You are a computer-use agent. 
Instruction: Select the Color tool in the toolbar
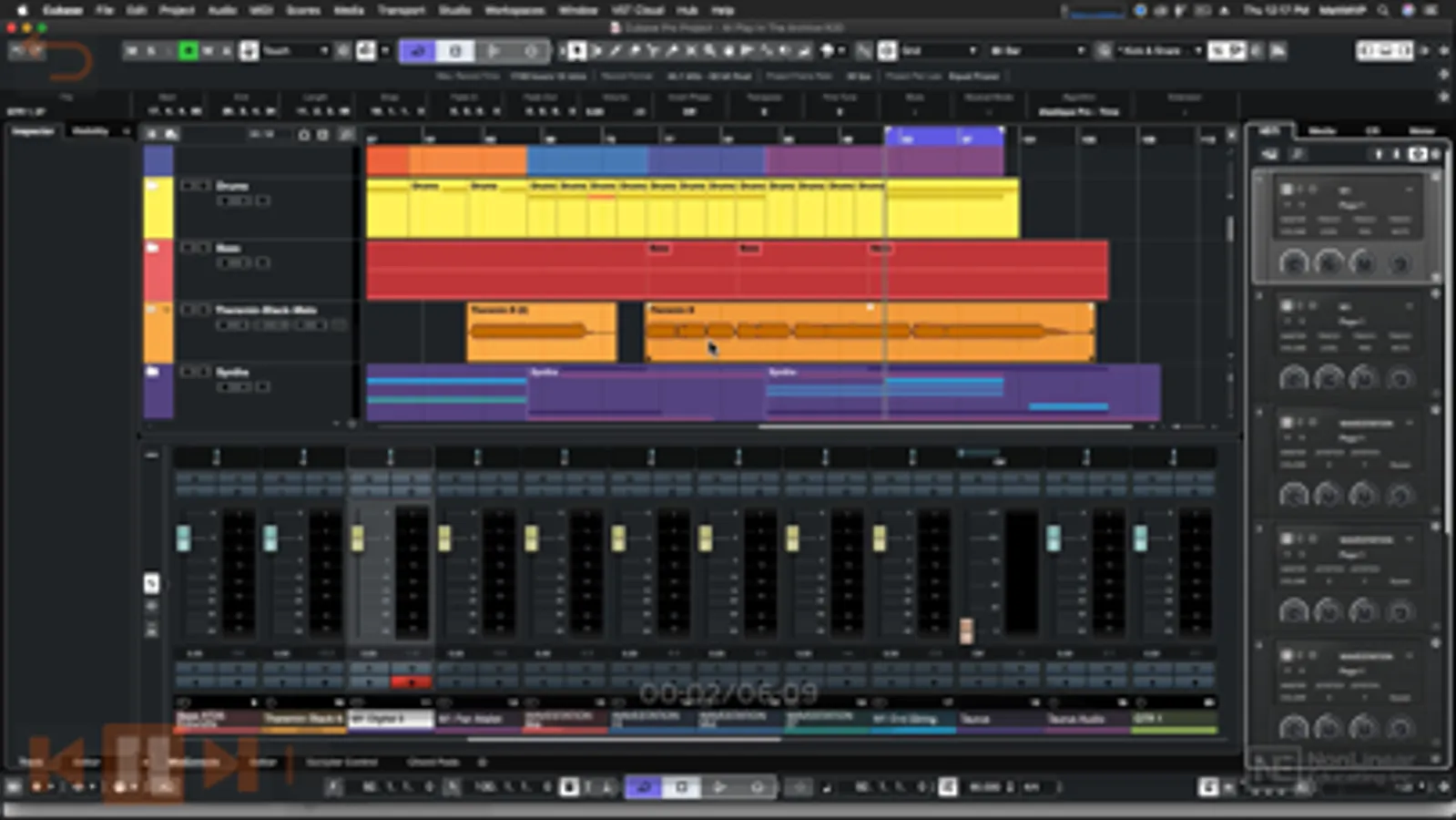[x=827, y=51]
